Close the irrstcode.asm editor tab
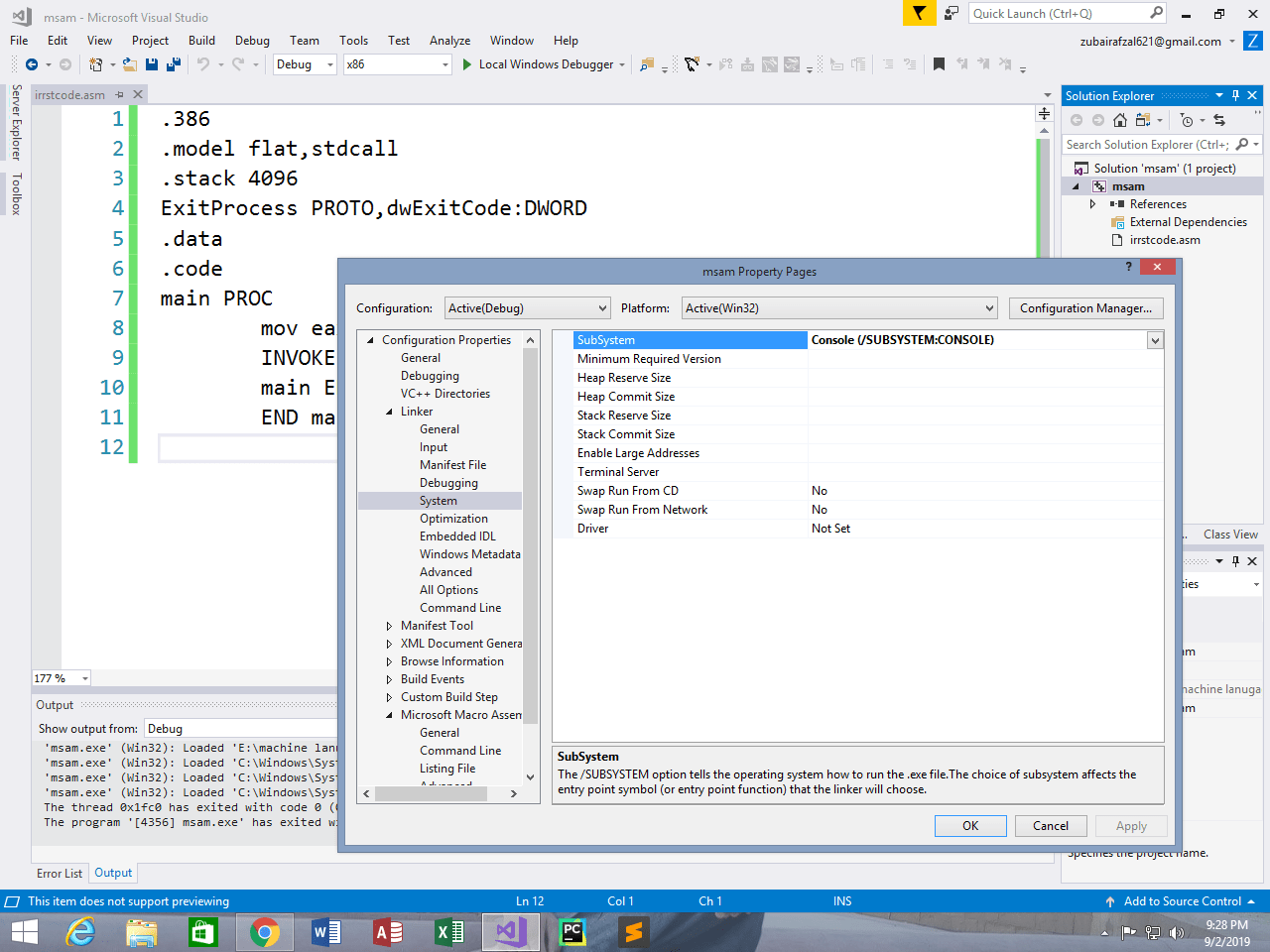 [x=138, y=94]
